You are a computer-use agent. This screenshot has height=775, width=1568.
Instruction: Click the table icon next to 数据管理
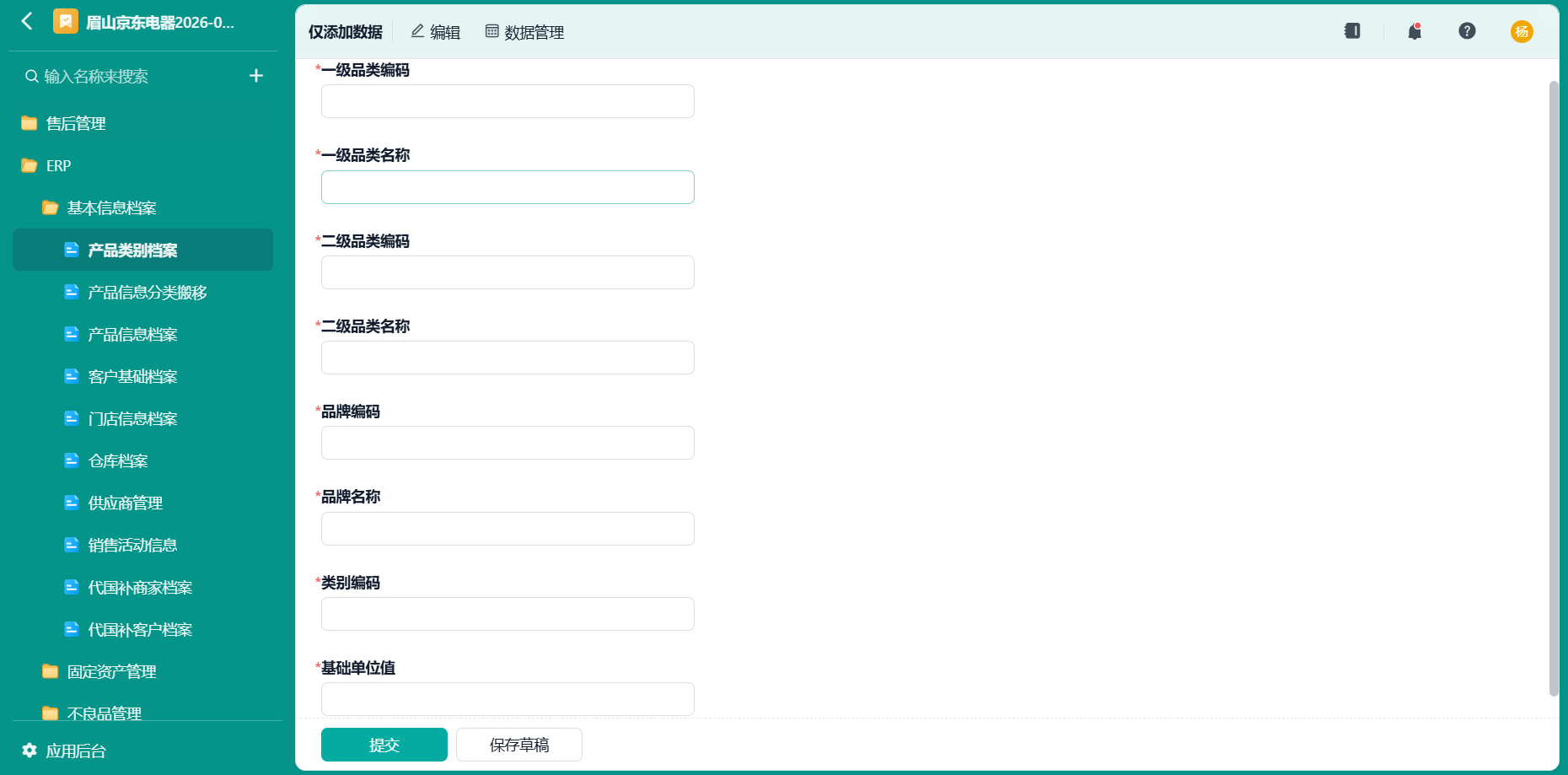pos(492,31)
